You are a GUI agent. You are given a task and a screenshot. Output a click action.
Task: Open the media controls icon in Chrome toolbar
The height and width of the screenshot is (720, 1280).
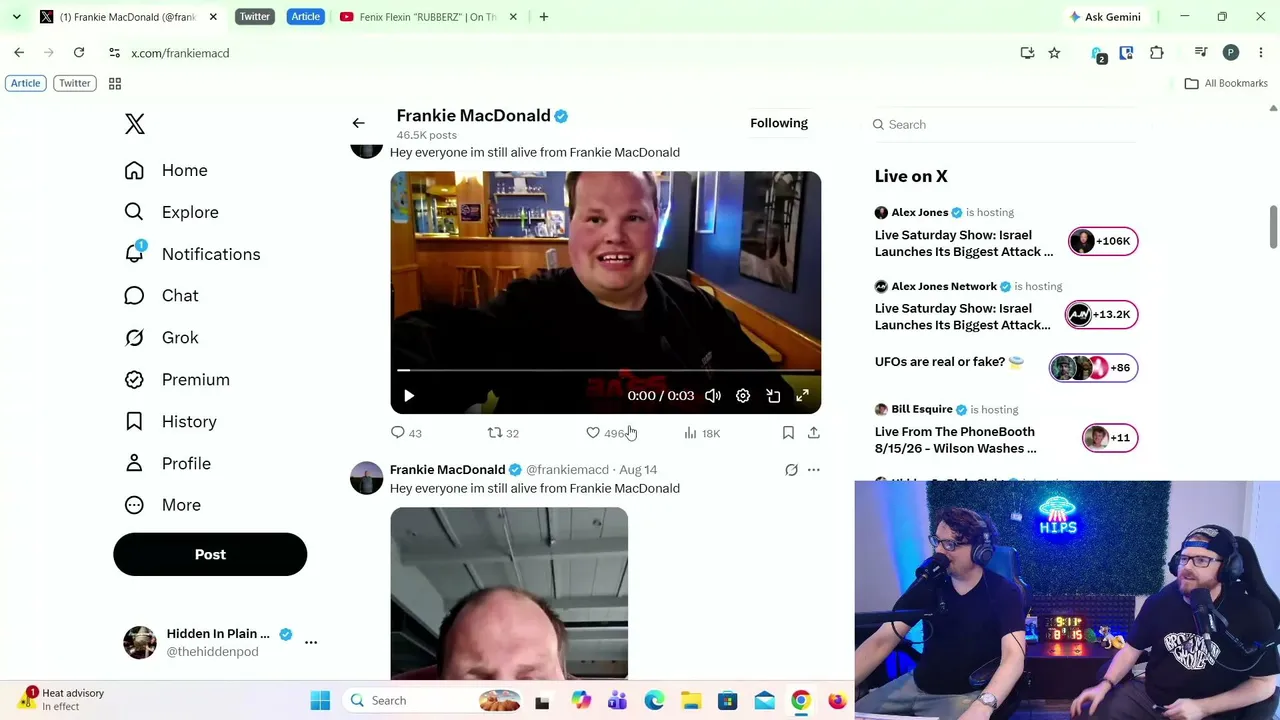pos(1201,53)
